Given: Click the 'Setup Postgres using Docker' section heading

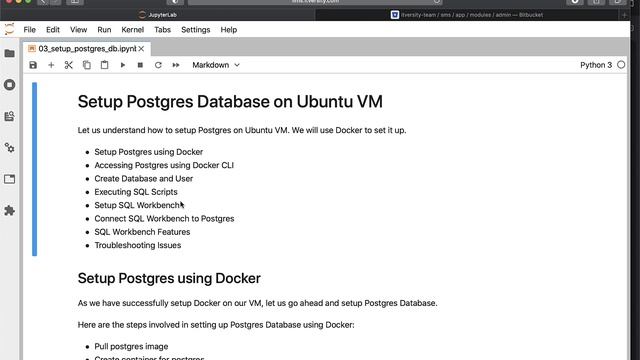Looking at the screenshot, I should [x=169, y=278].
